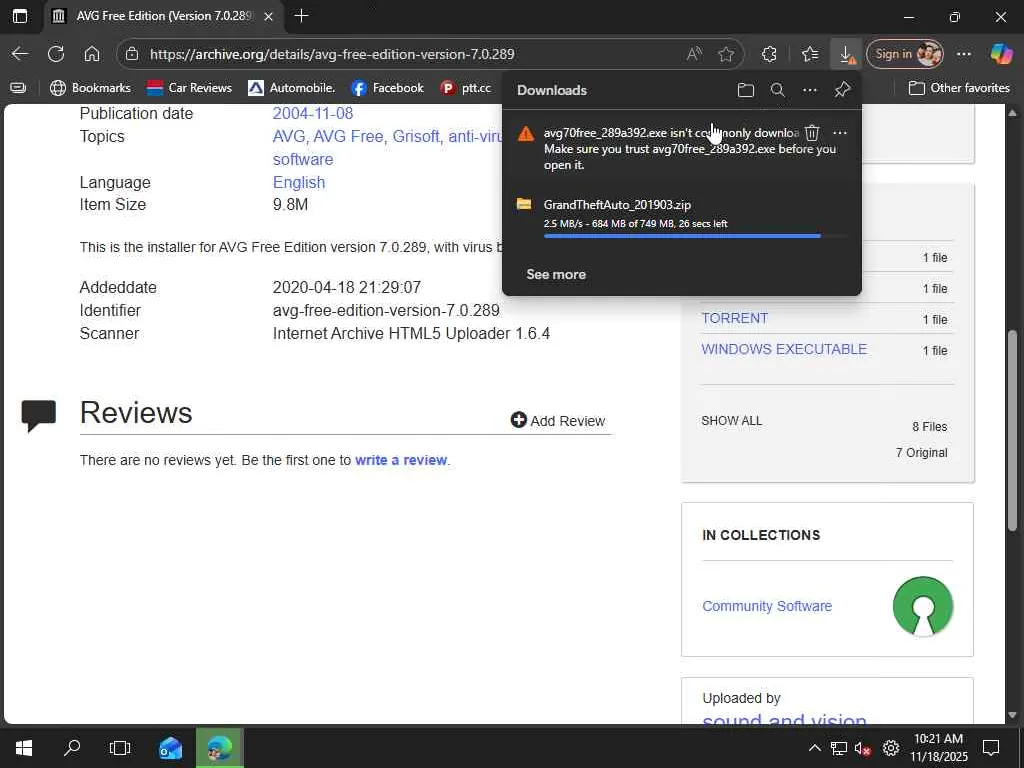The width and height of the screenshot is (1024, 768).
Task: Open the software topic link
Action: coord(303,159)
